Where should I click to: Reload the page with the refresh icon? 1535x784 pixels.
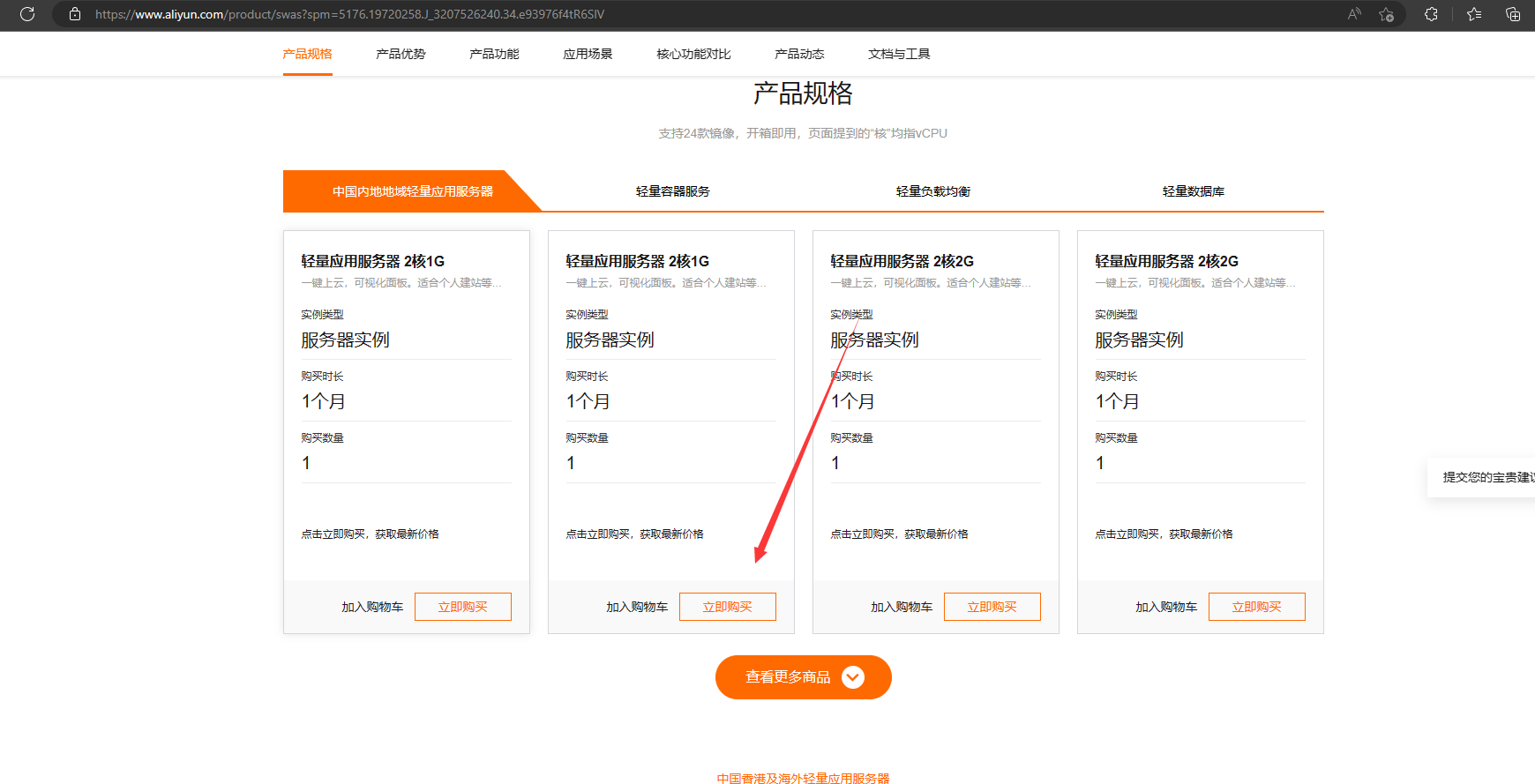[27, 14]
